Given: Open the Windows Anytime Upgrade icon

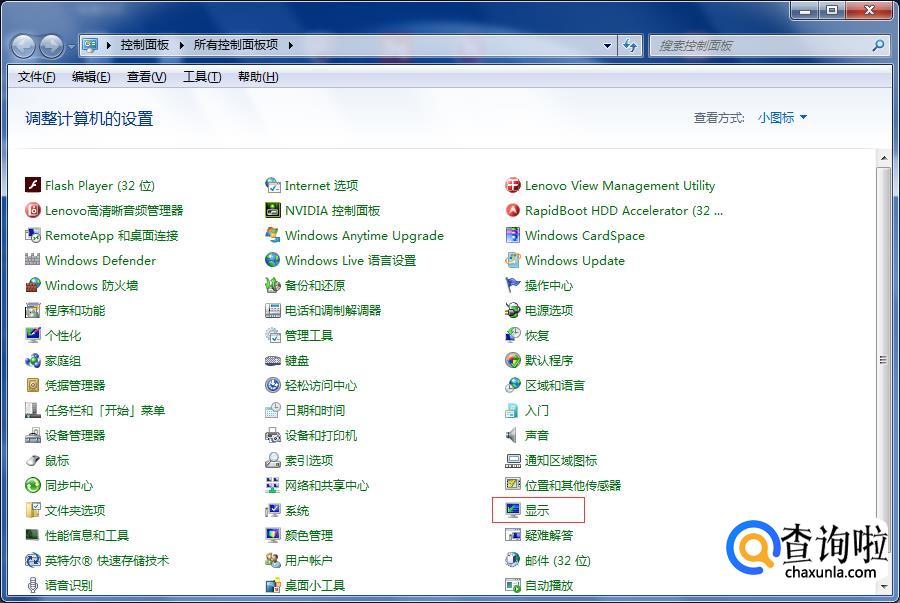Looking at the screenshot, I should 273,235.
